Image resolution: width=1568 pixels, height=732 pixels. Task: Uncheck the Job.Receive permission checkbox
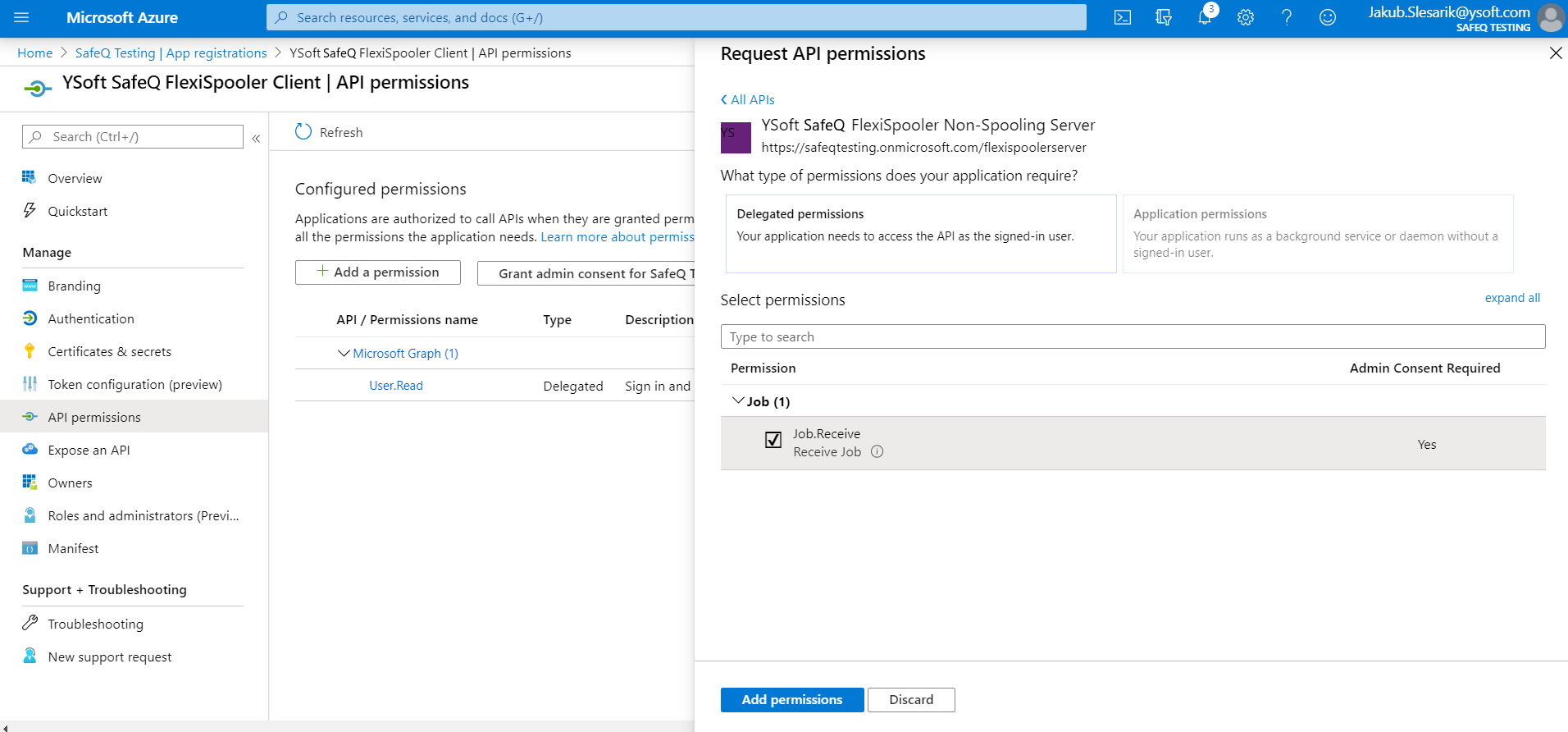pos(773,440)
